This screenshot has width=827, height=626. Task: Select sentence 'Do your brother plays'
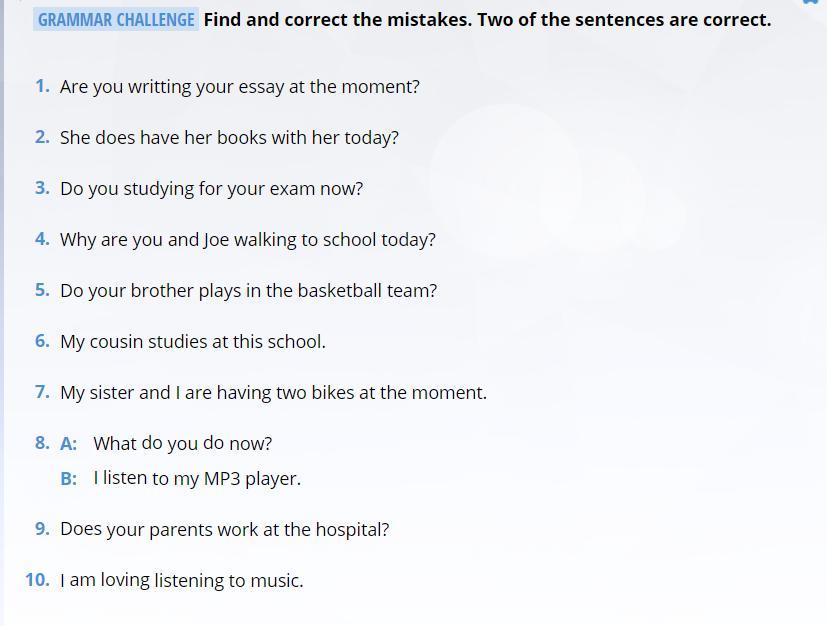[248, 291]
